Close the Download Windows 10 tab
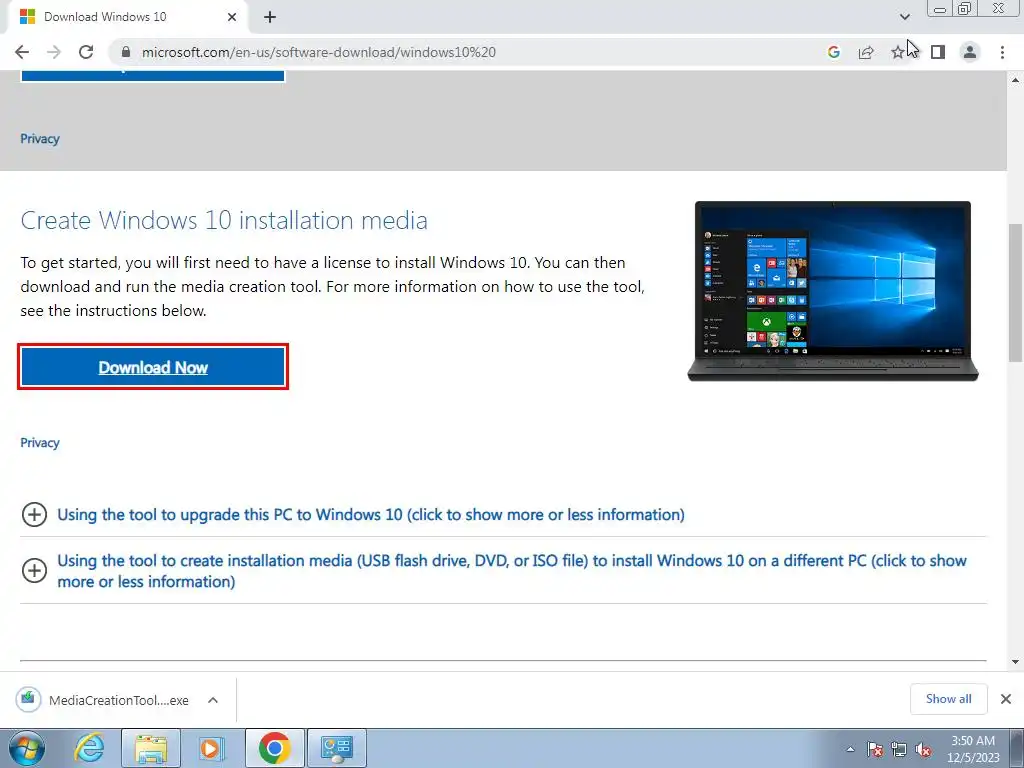Screen dimensions: 1024x768 click(x=232, y=17)
